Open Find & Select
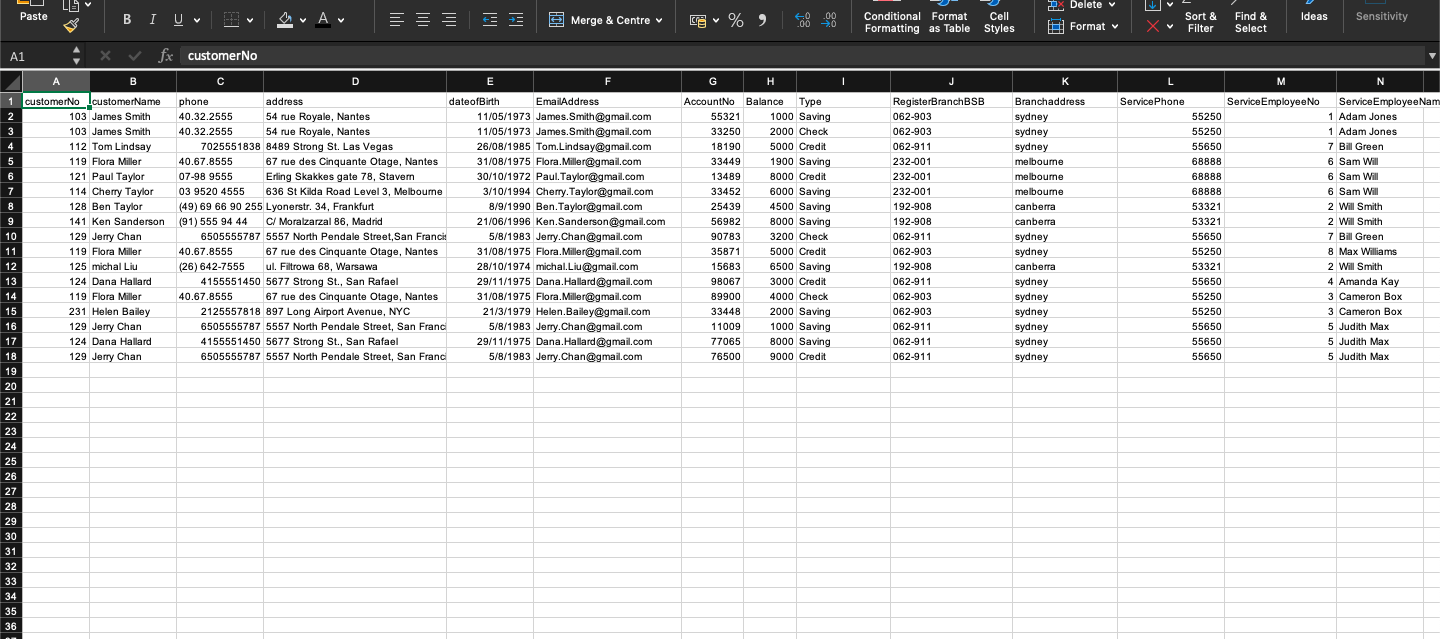Image resolution: width=1440 pixels, height=639 pixels. pyautogui.click(x=1251, y=22)
